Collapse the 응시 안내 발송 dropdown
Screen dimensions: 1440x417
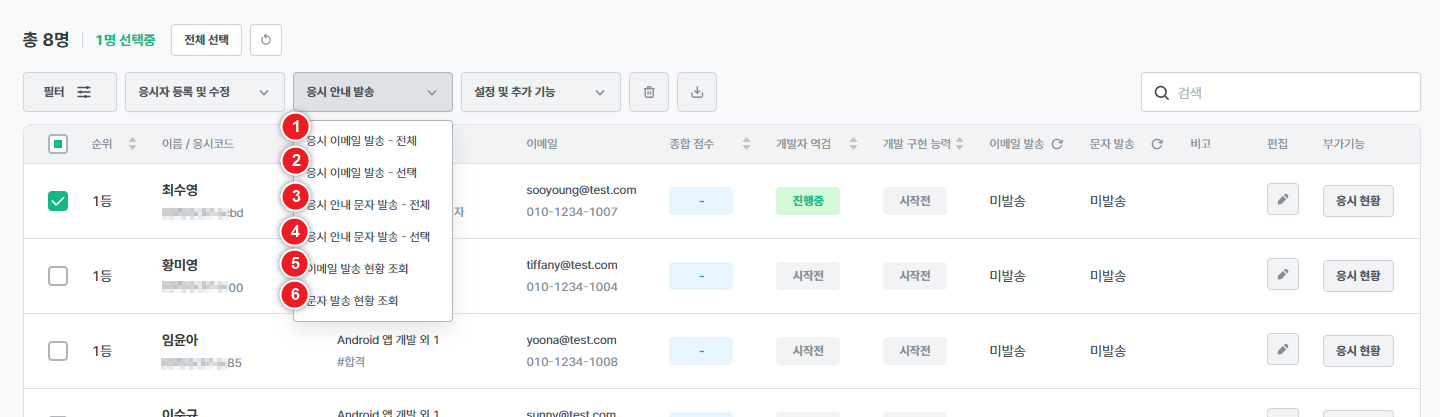(x=372, y=92)
